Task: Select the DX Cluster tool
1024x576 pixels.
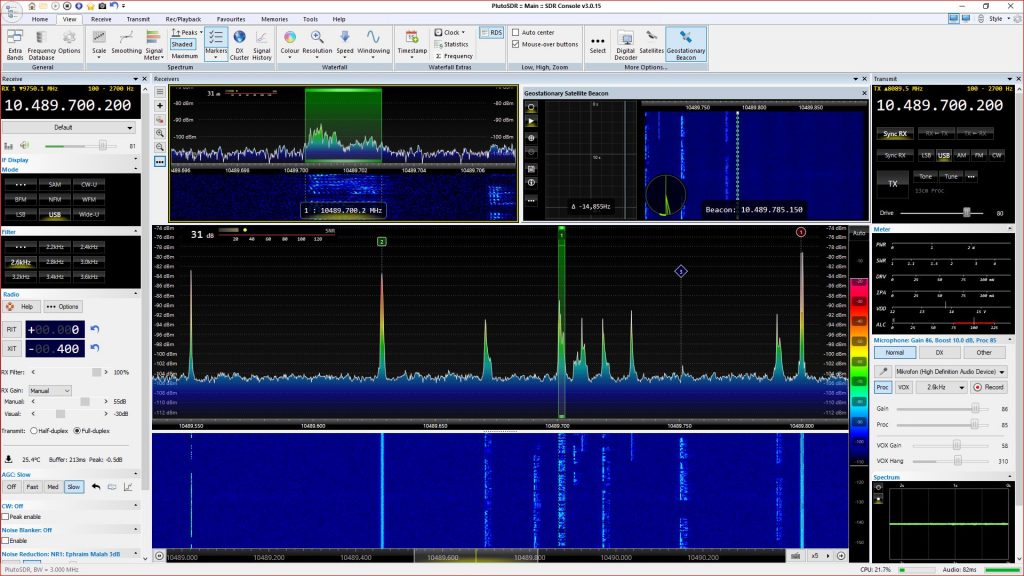Action: point(239,44)
